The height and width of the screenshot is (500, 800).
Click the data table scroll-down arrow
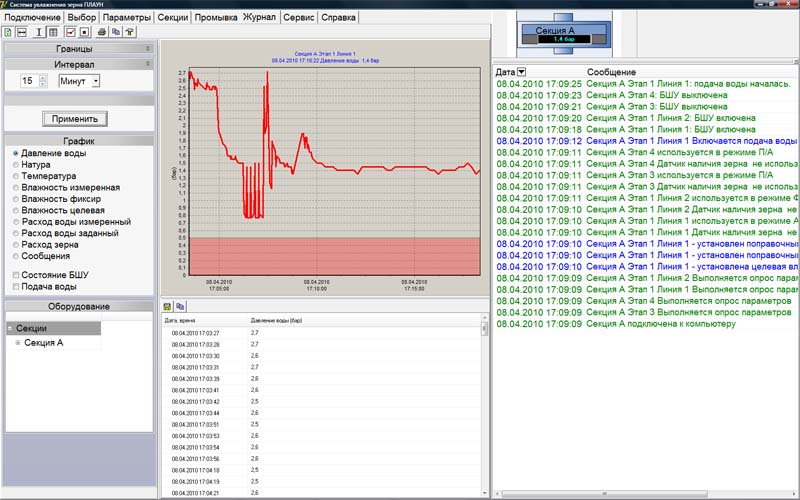coord(484,493)
